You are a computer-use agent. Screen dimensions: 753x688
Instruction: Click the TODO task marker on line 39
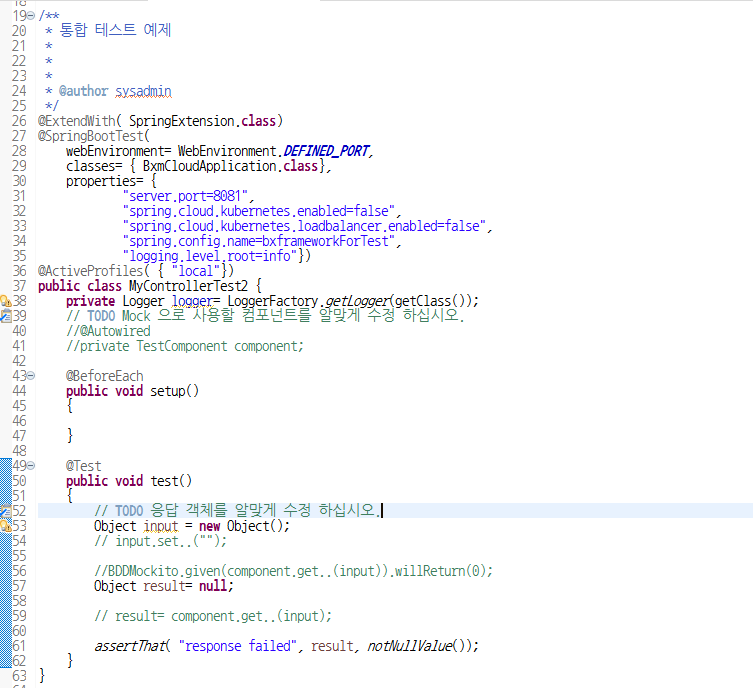pyautogui.click(x=5, y=316)
